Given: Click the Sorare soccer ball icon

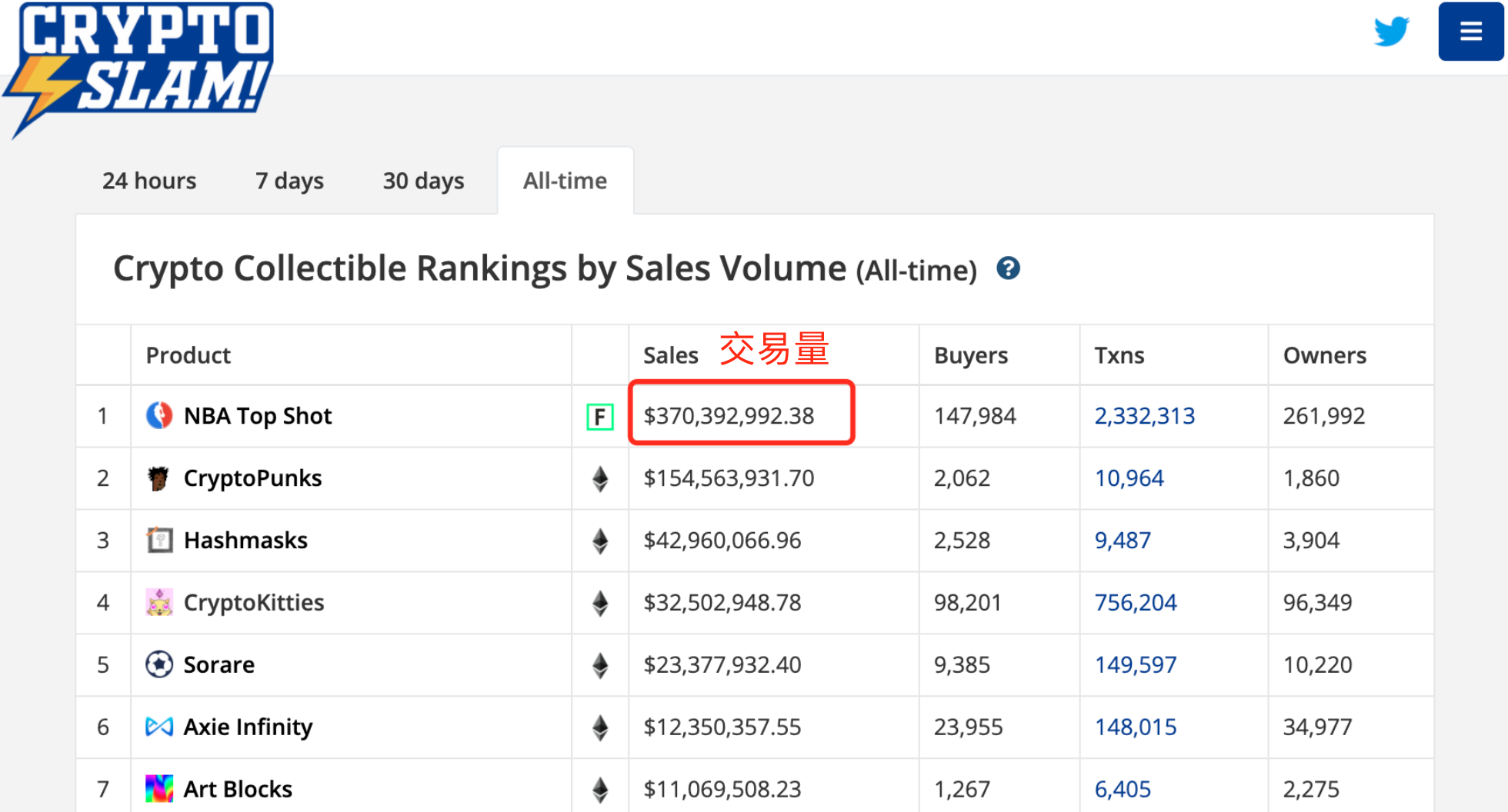Looking at the screenshot, I should click(159, 664).
